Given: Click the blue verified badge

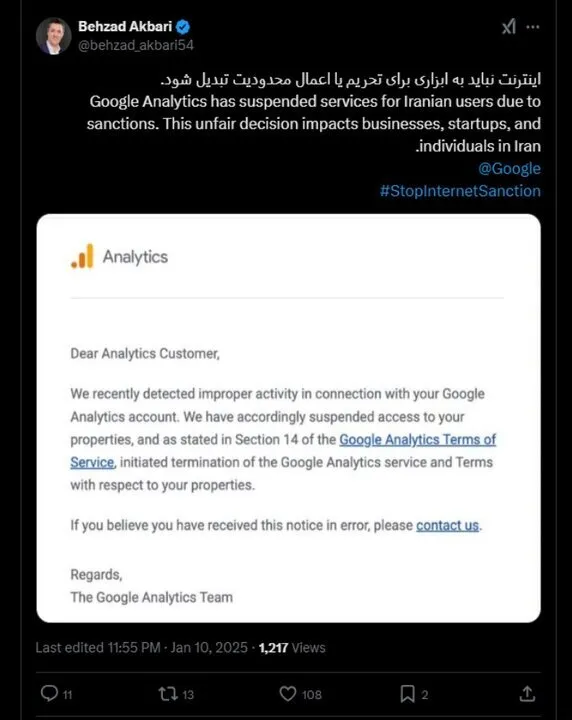Looking at the screenshot, I should pyautogui.click(x=183, y=27).
